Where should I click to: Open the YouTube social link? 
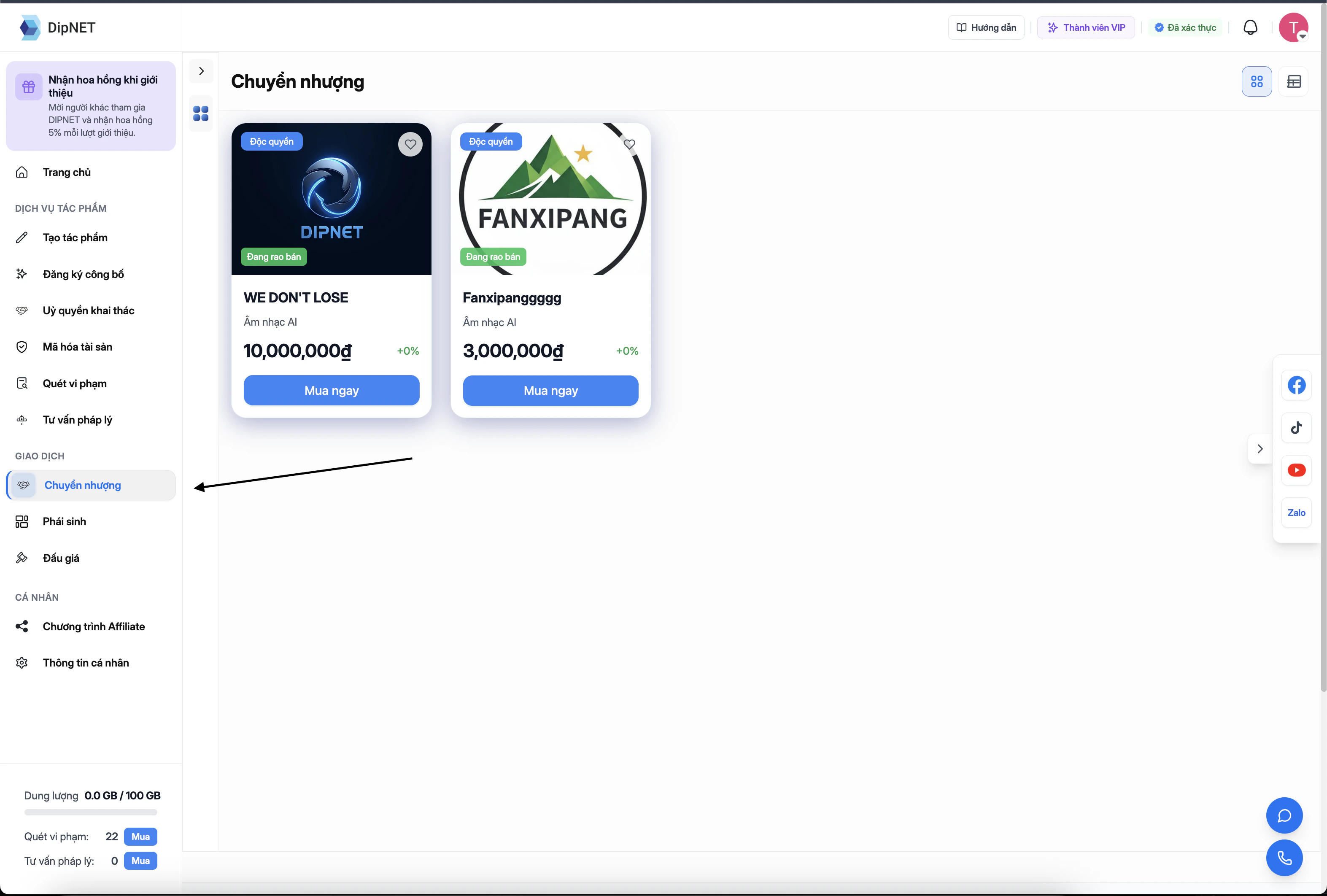coord(1296,470)
